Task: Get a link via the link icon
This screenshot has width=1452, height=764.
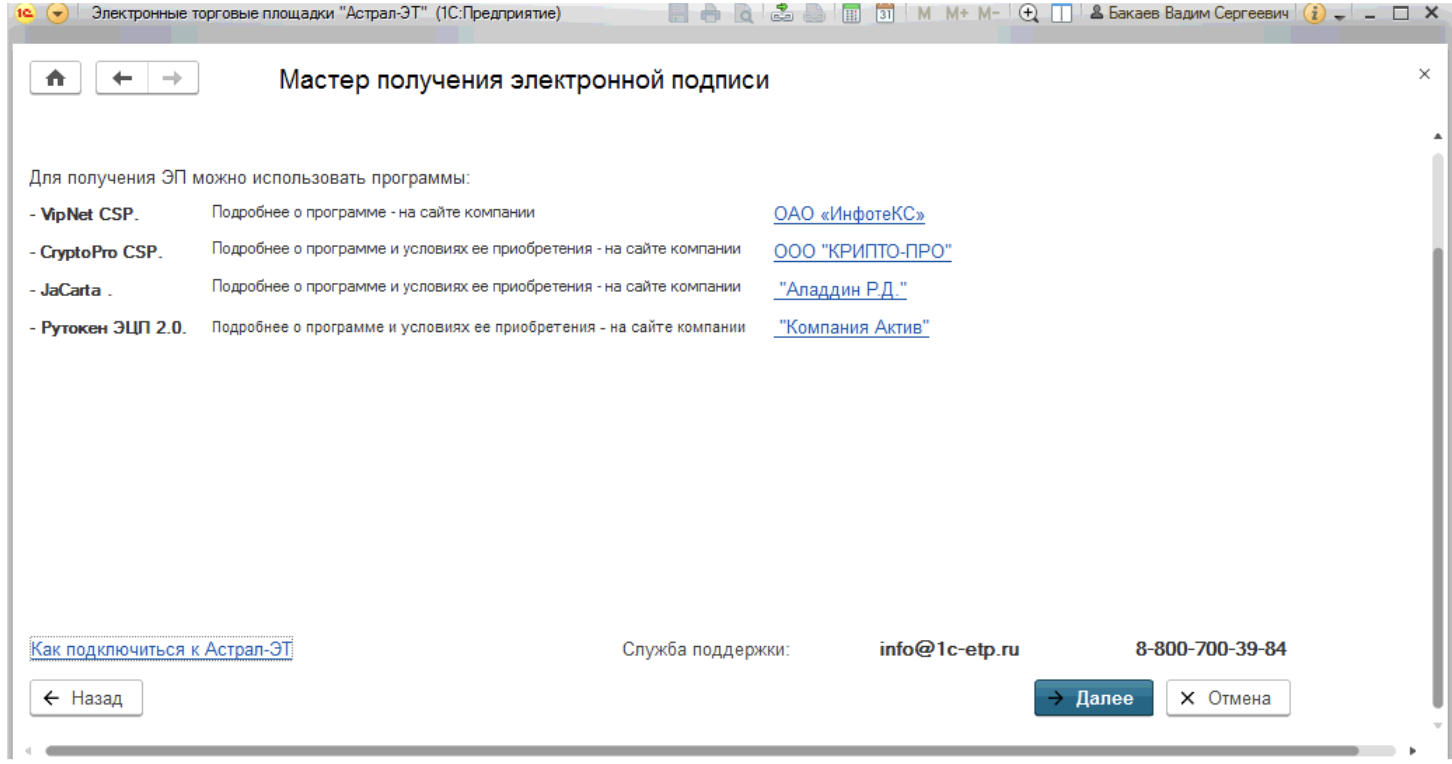Action: (783, 14)
